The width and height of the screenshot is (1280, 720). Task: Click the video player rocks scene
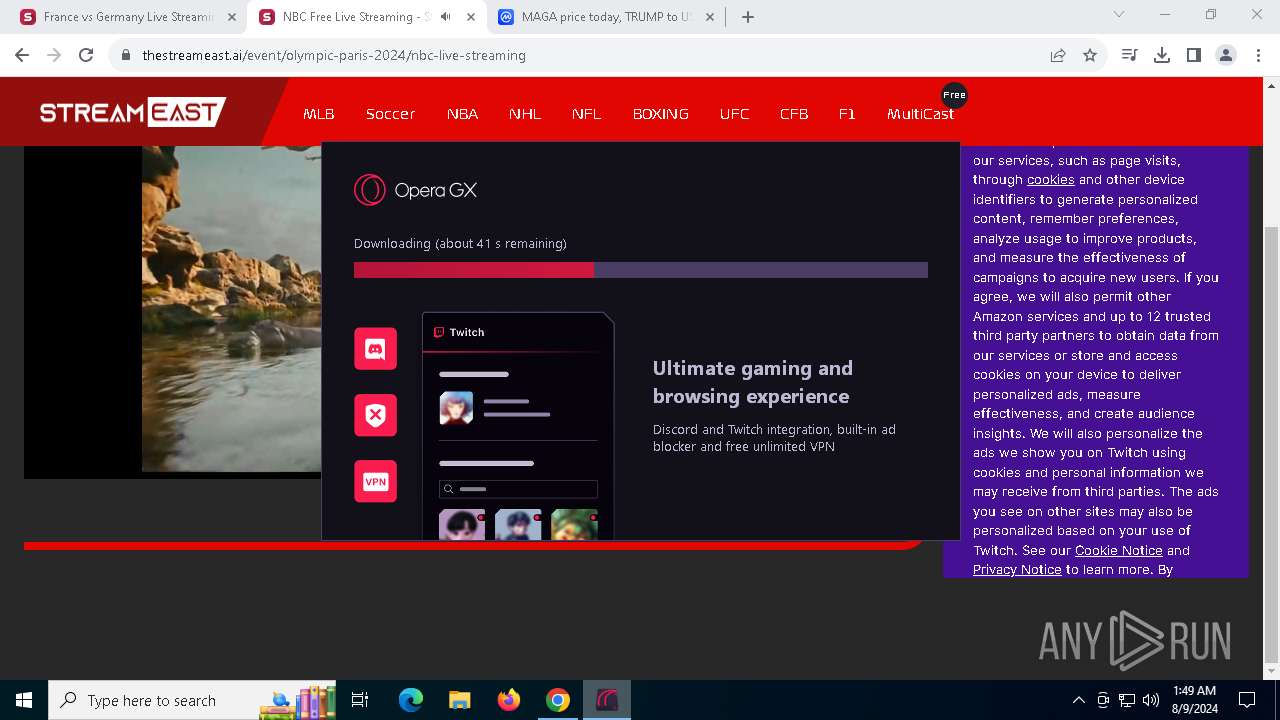tap(231, 307)
